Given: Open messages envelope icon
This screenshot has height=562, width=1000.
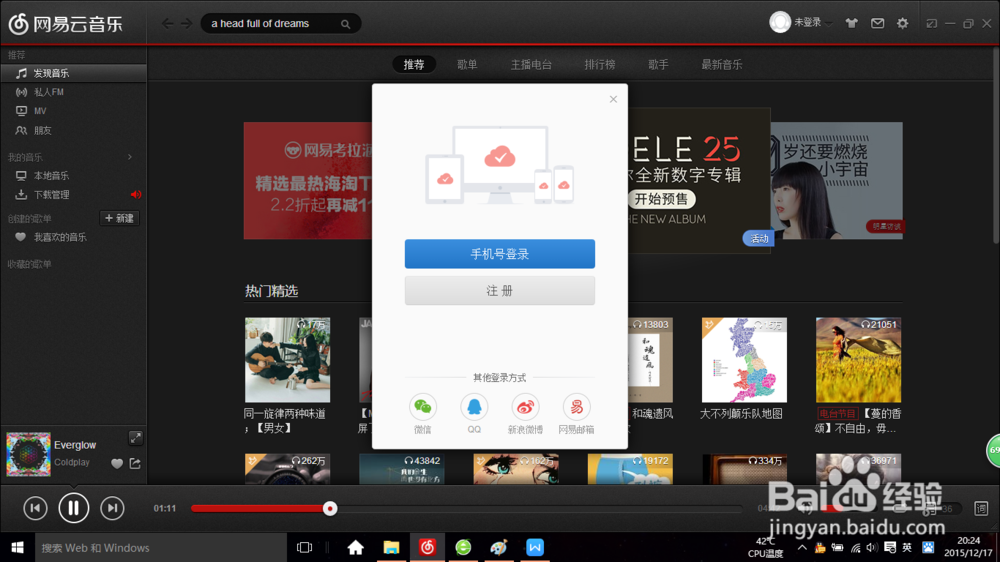Looking at the screenshot, I should click(878, 23).
